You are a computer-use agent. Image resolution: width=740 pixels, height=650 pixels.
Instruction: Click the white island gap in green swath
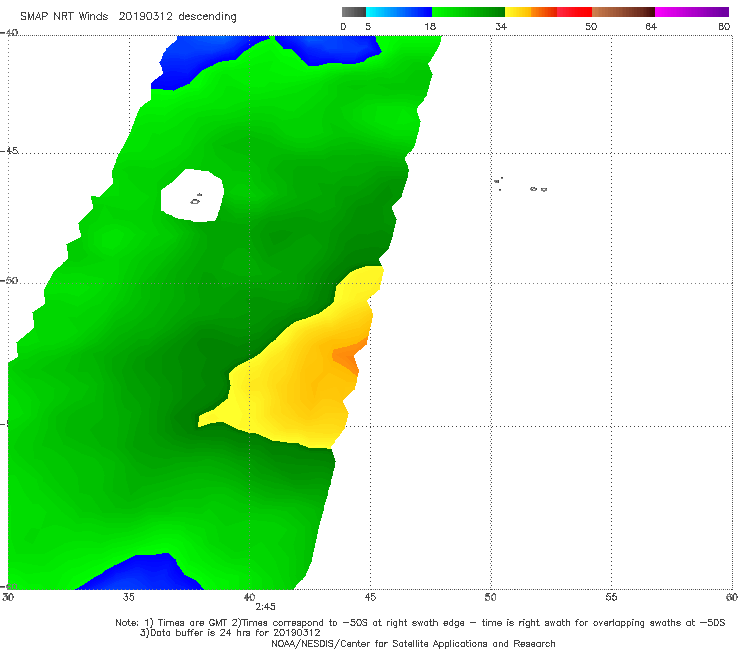click(x=192, y=195)
